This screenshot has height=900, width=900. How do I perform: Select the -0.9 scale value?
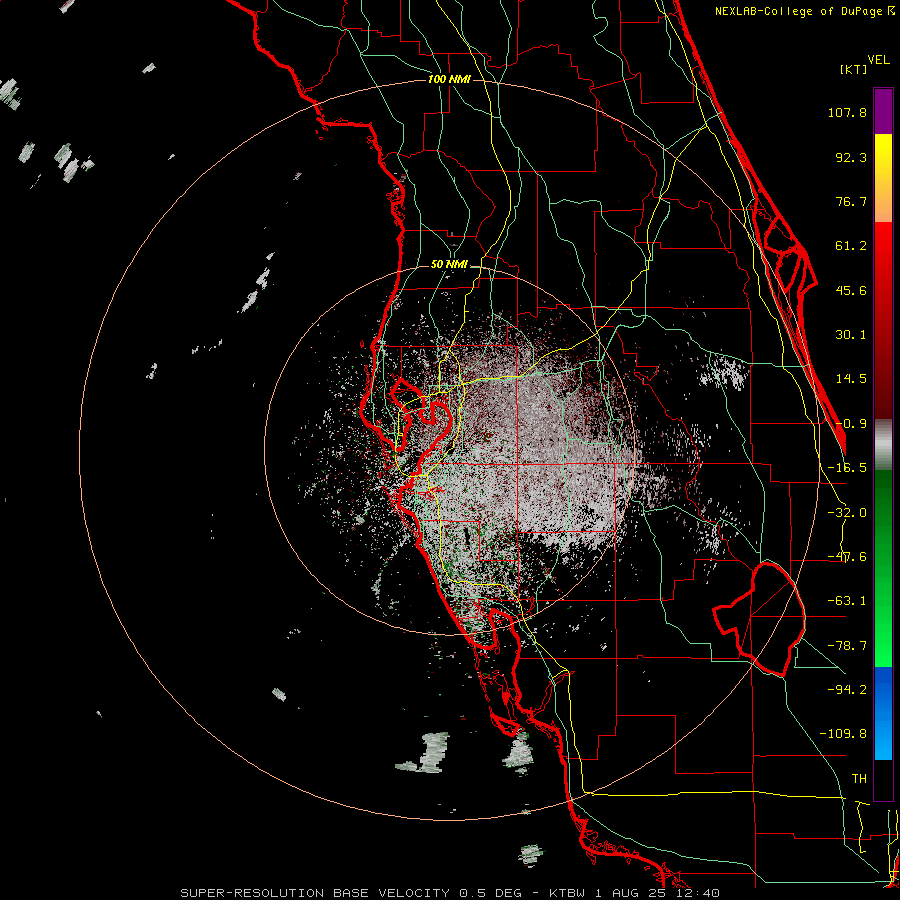[851, 424]
